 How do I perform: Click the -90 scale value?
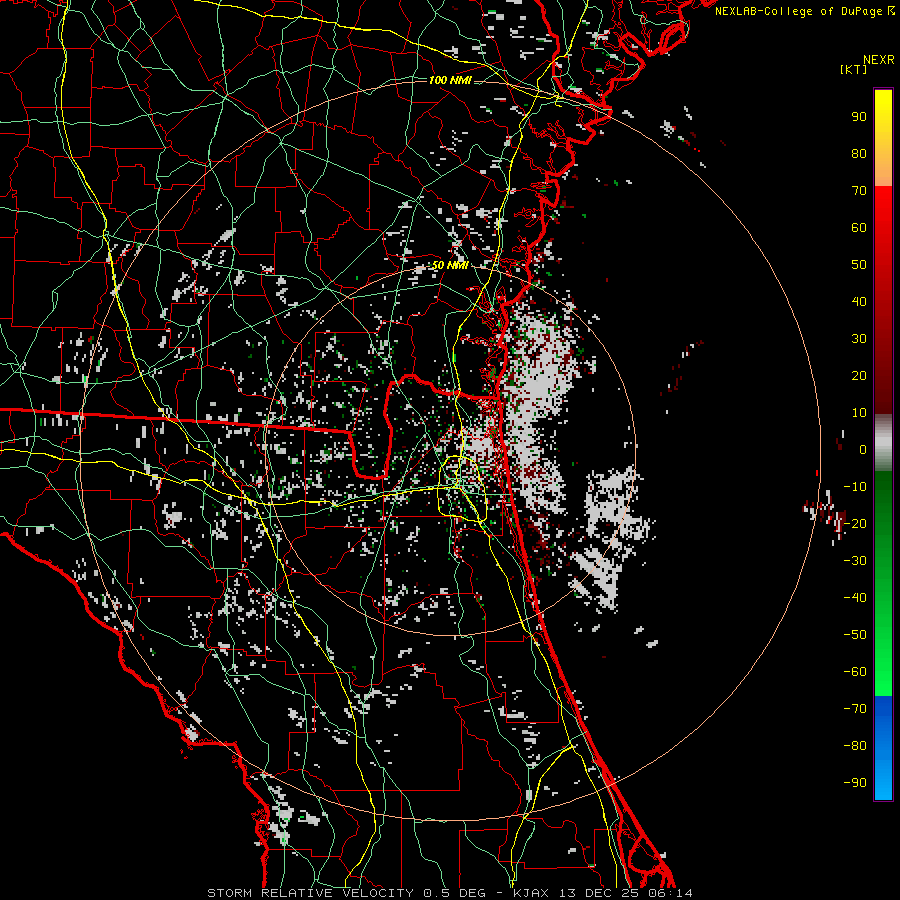(855, 783)
